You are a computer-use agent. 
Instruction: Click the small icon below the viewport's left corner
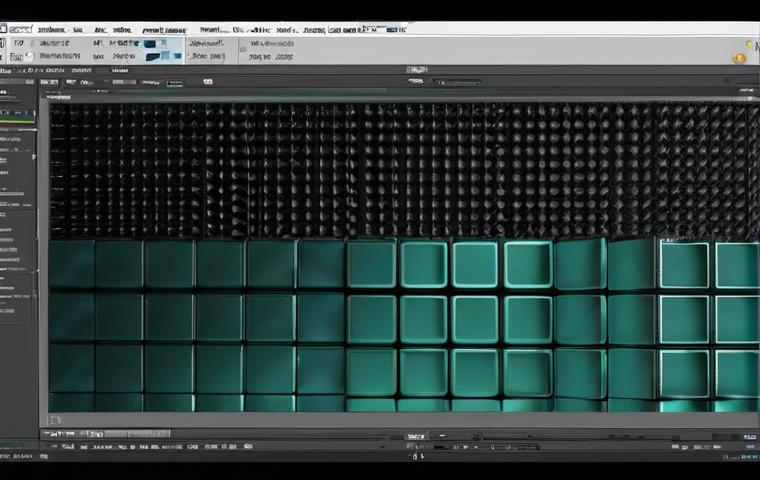pos(56,420)
